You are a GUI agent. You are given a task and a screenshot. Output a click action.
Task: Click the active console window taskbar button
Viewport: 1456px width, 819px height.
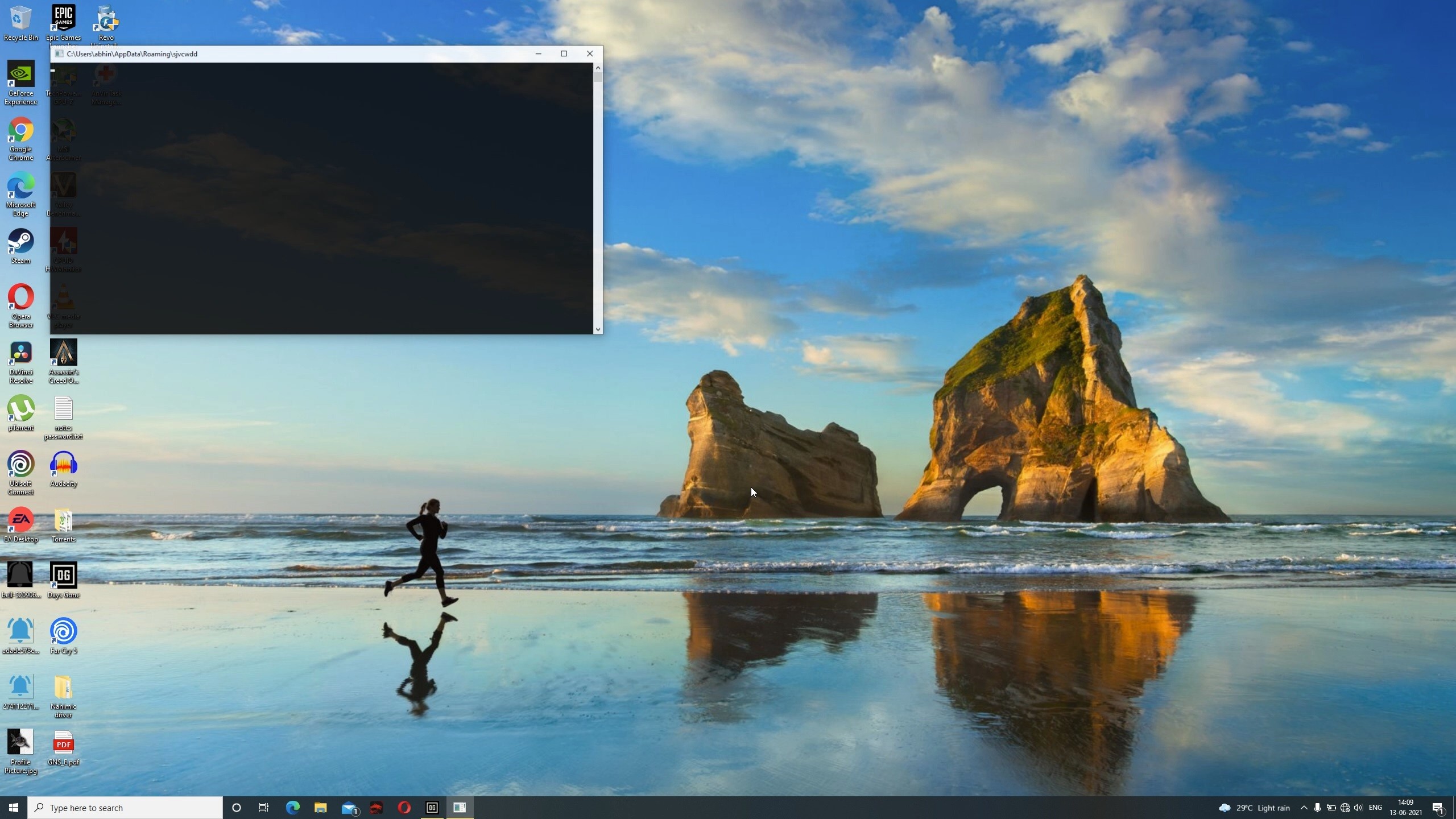coord(460,808)
